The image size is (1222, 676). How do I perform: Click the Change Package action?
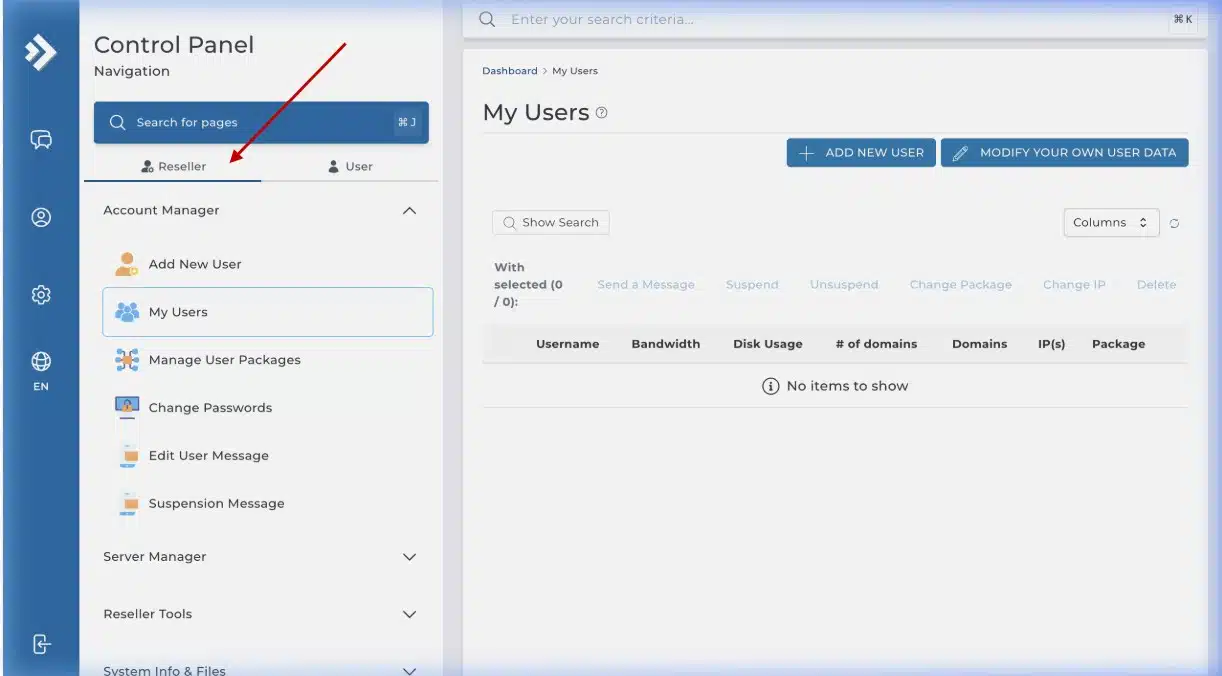[x=961, y=285]
